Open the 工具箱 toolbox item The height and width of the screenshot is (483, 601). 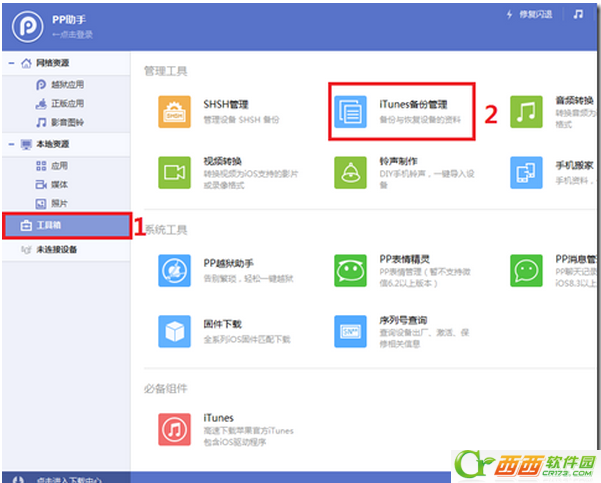tap(67, 225)
